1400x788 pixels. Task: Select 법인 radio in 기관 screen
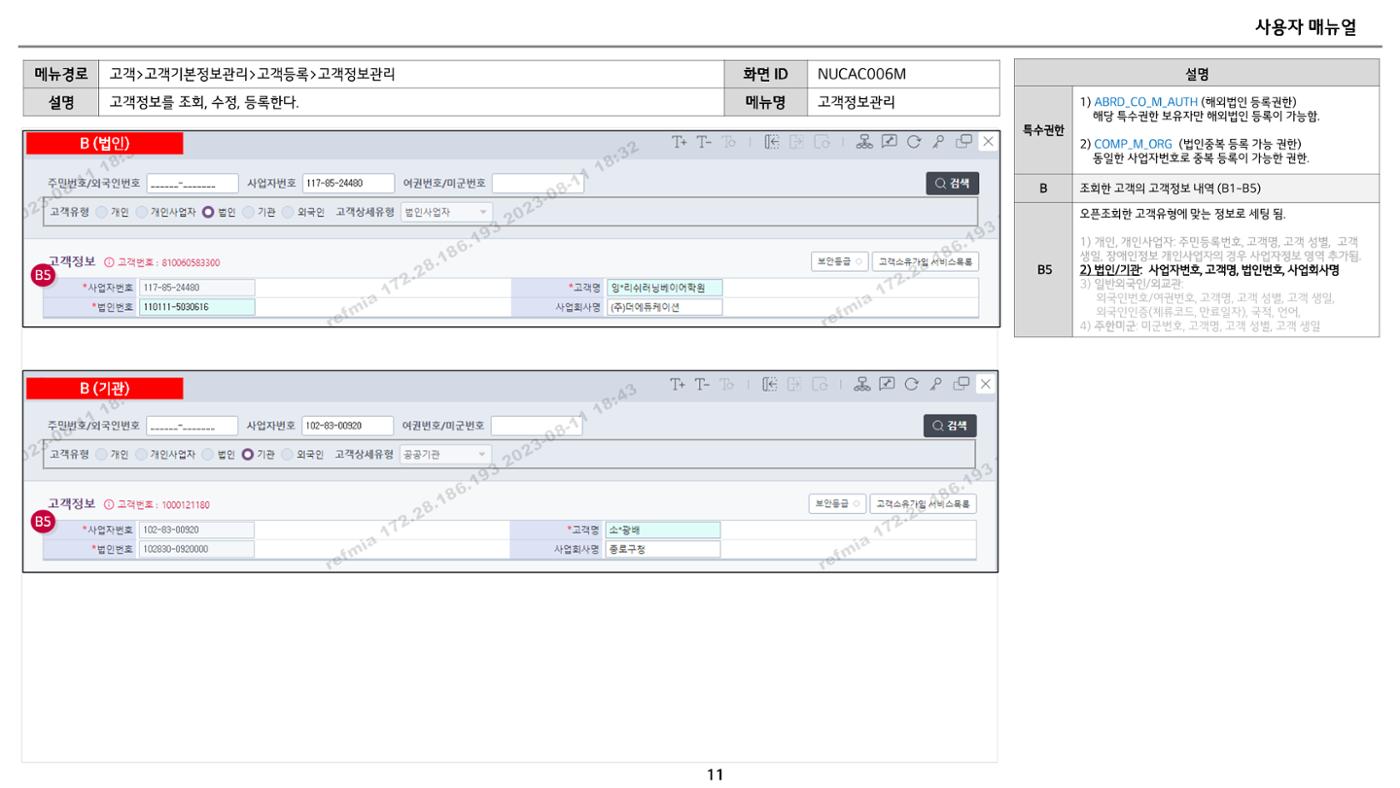[x=208, y=454]
